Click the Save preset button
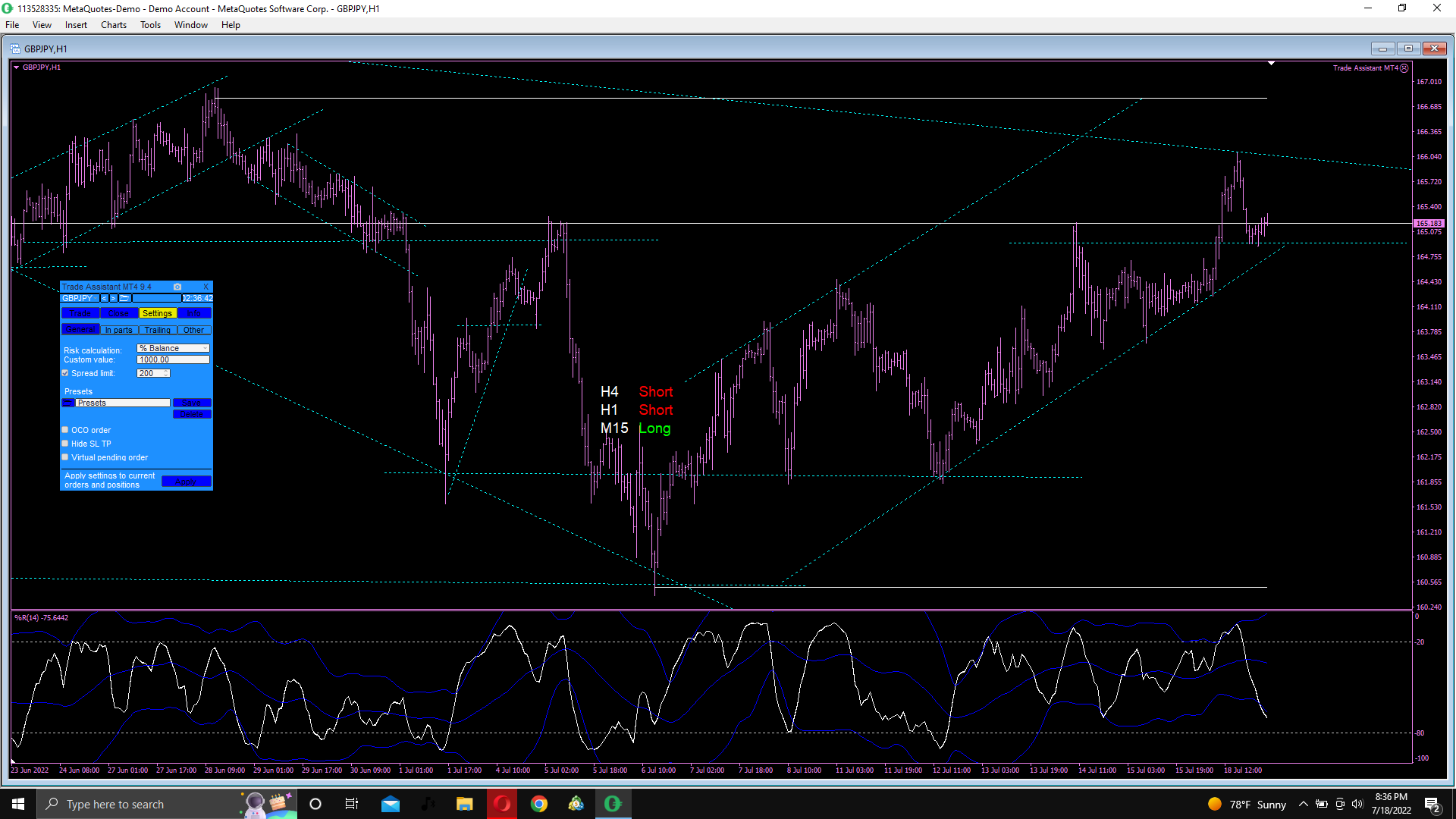1456x819 pixels. pos(191,403)
